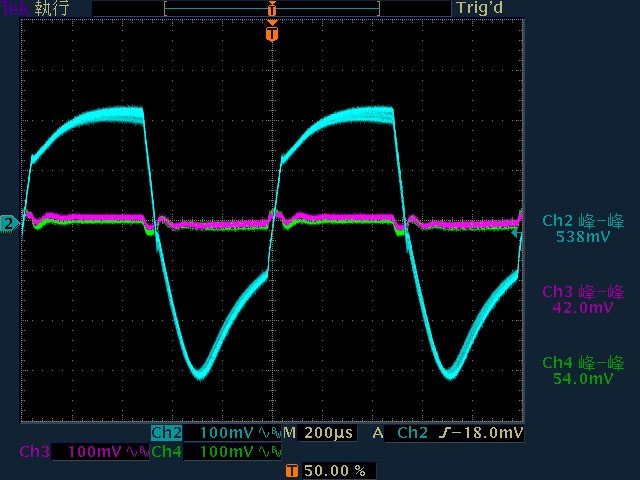Select the highlighted Ch2 channel label
This screenshot has height=480, width=640.
coord(166,433)
